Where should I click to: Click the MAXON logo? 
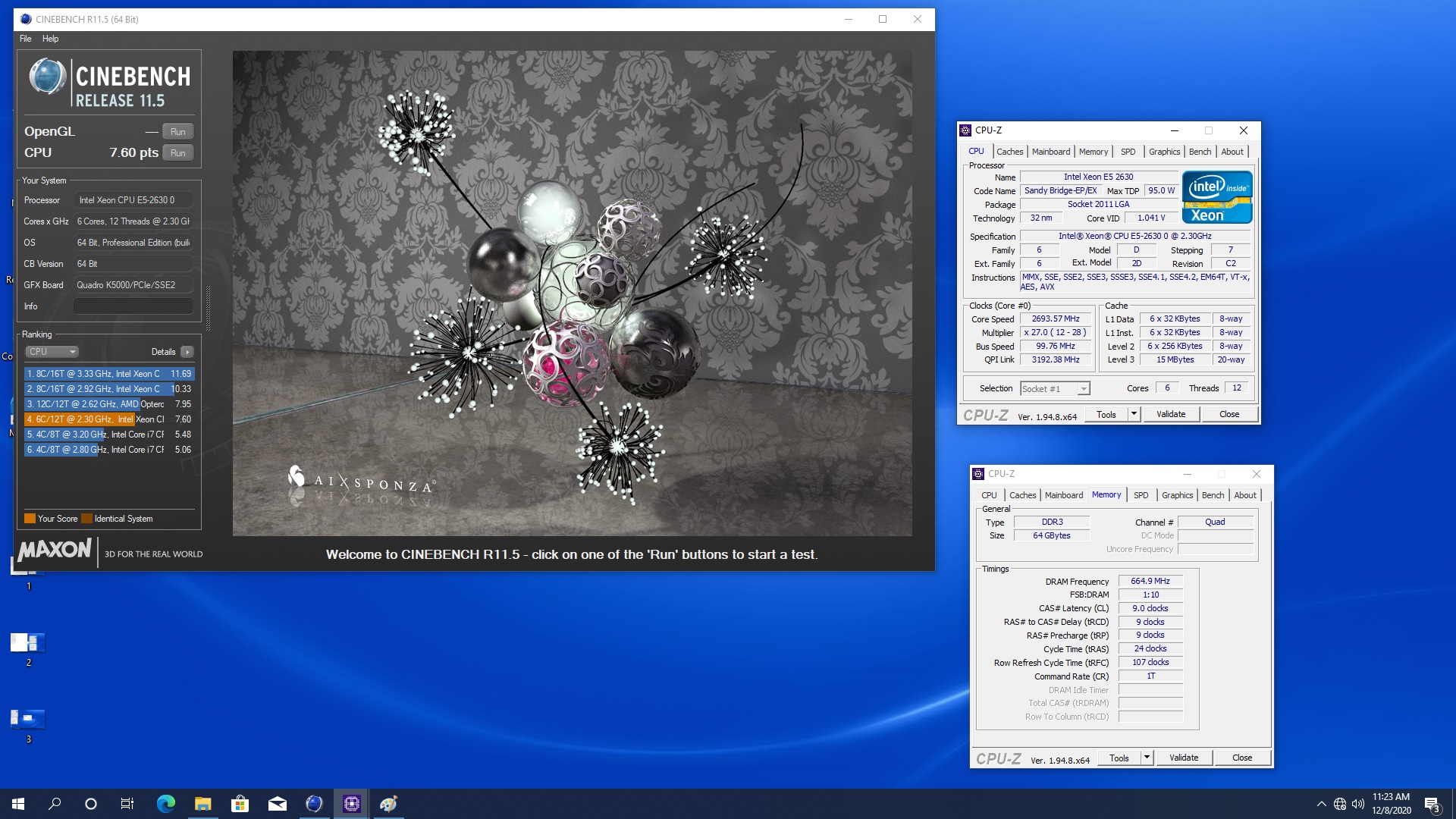[55, 550]
